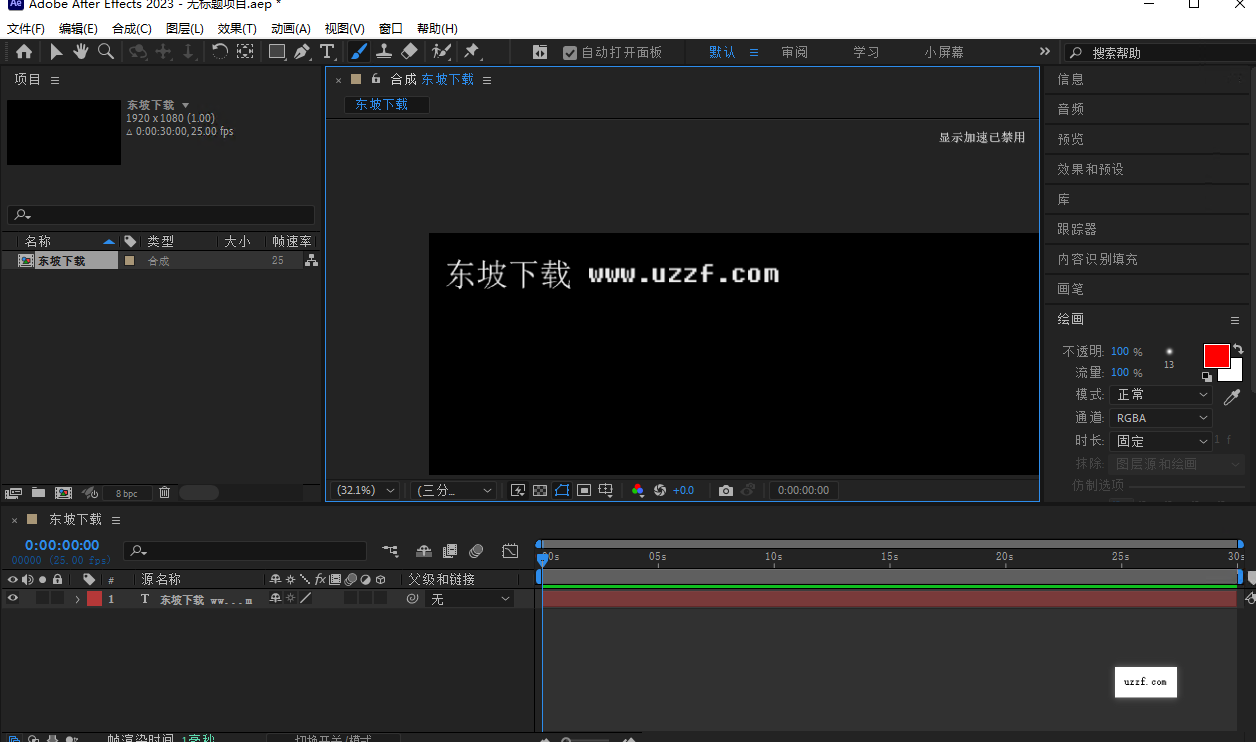Open the 父级和链接 dropdown set to 无
This screenshot has width=1256, height=742.
pos(470,598)
